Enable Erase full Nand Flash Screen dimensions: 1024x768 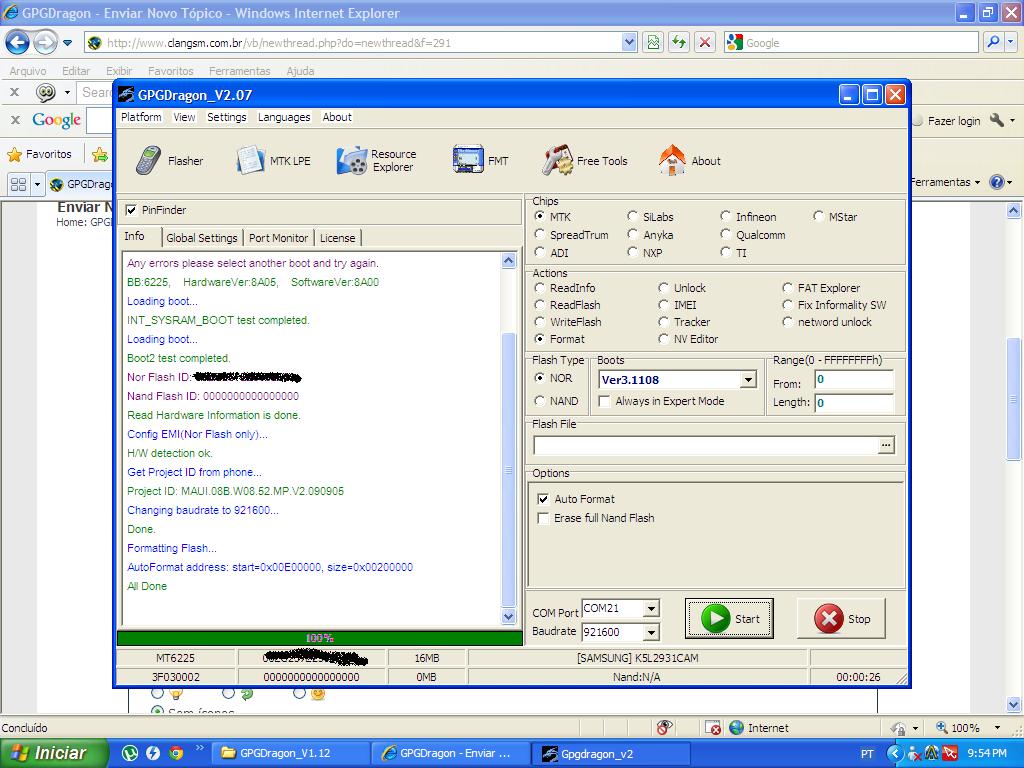click(x=543, y=518)
